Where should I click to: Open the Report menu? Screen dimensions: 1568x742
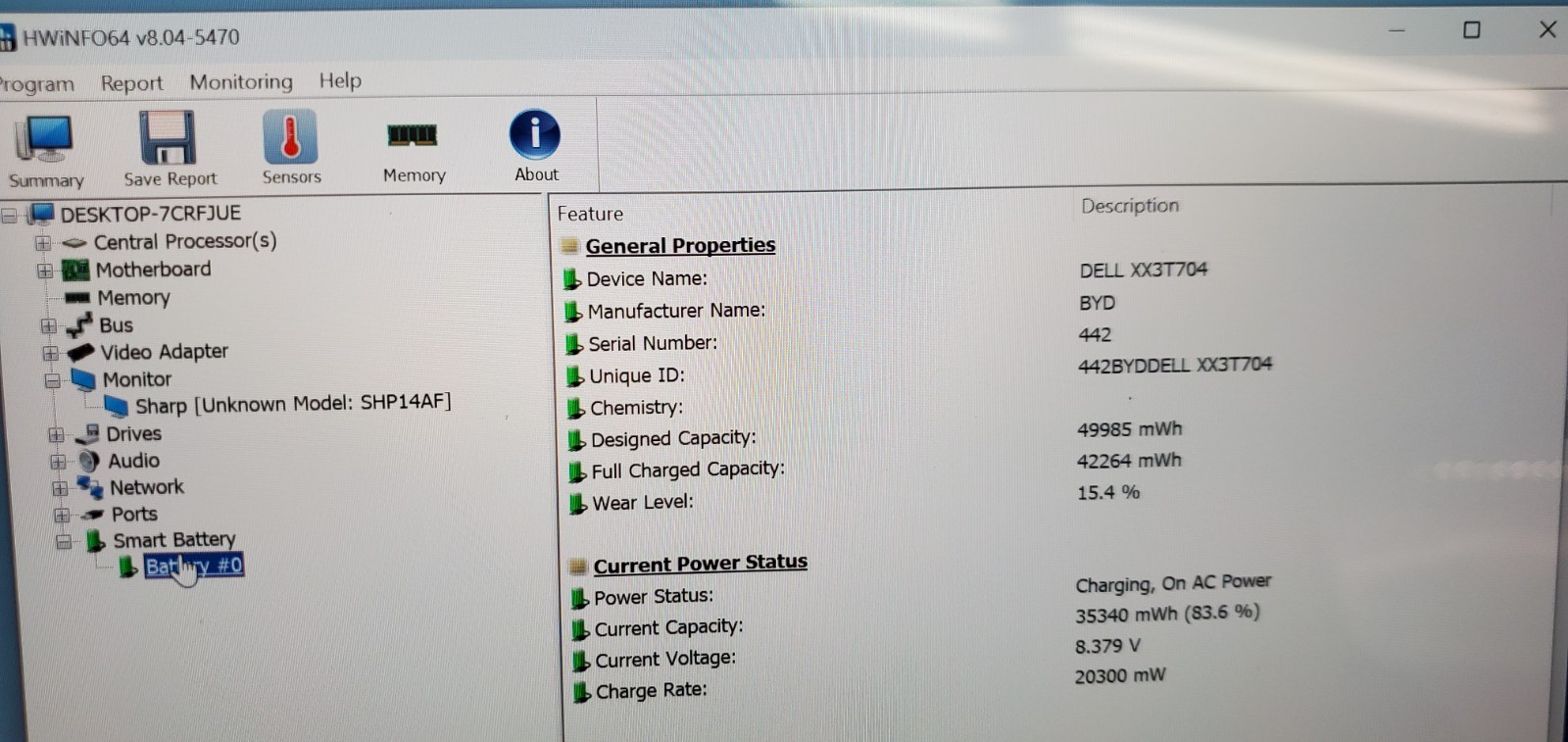pos(131,83)
